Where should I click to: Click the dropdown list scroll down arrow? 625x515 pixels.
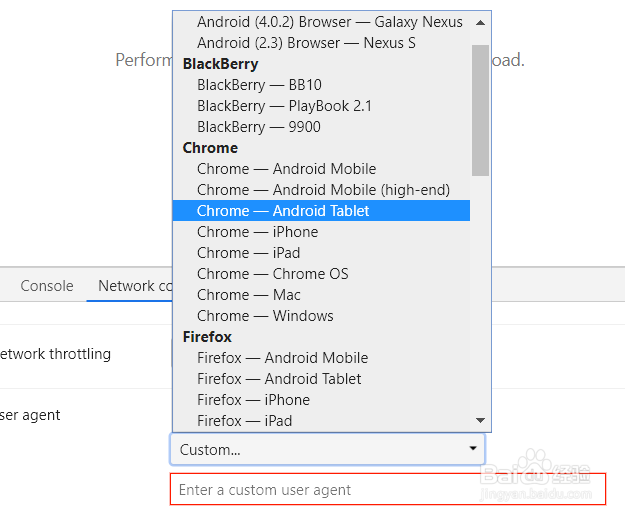(480, 420)
